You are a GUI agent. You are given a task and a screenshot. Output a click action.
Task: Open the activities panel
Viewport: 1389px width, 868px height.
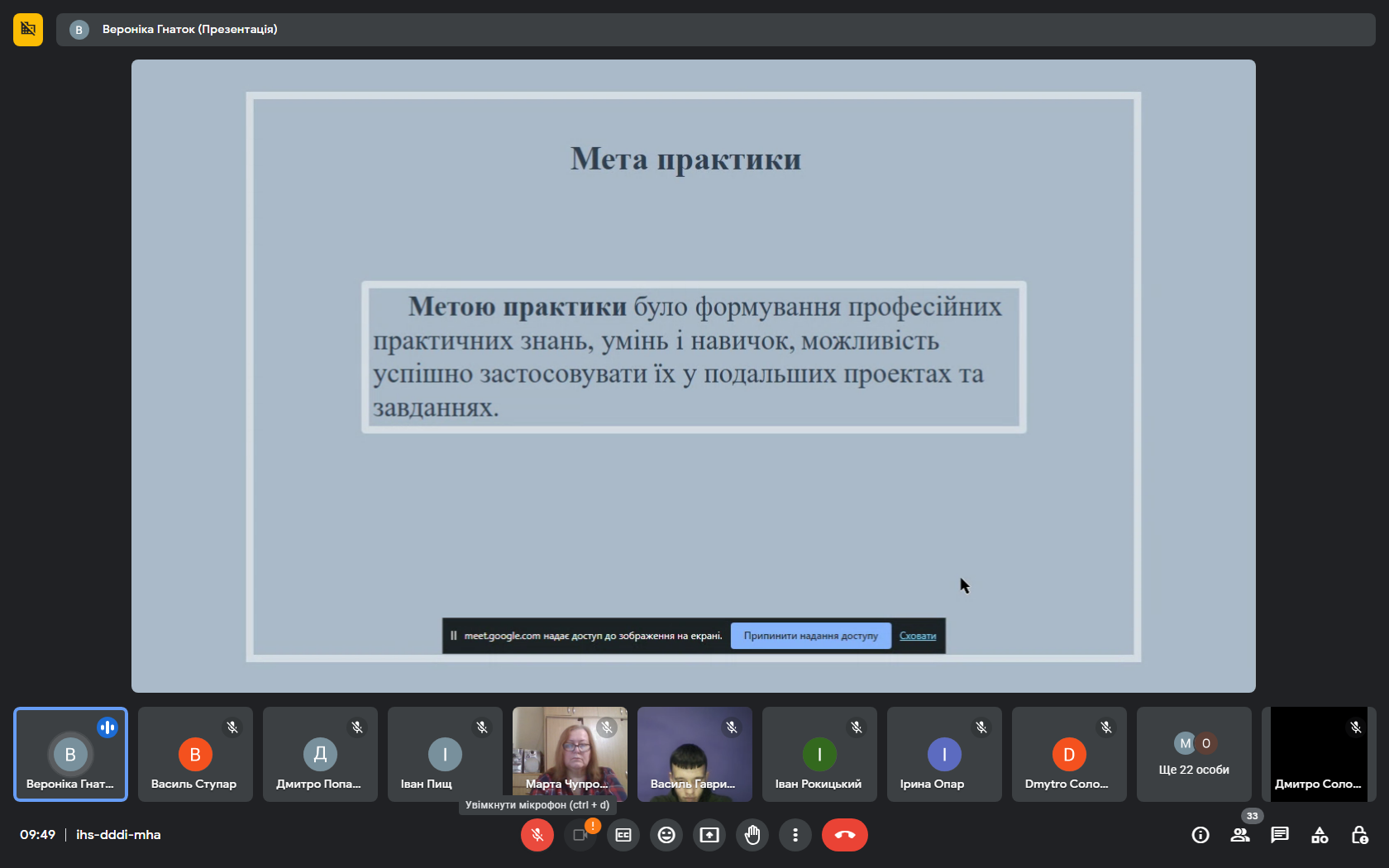click(1320, 835)
